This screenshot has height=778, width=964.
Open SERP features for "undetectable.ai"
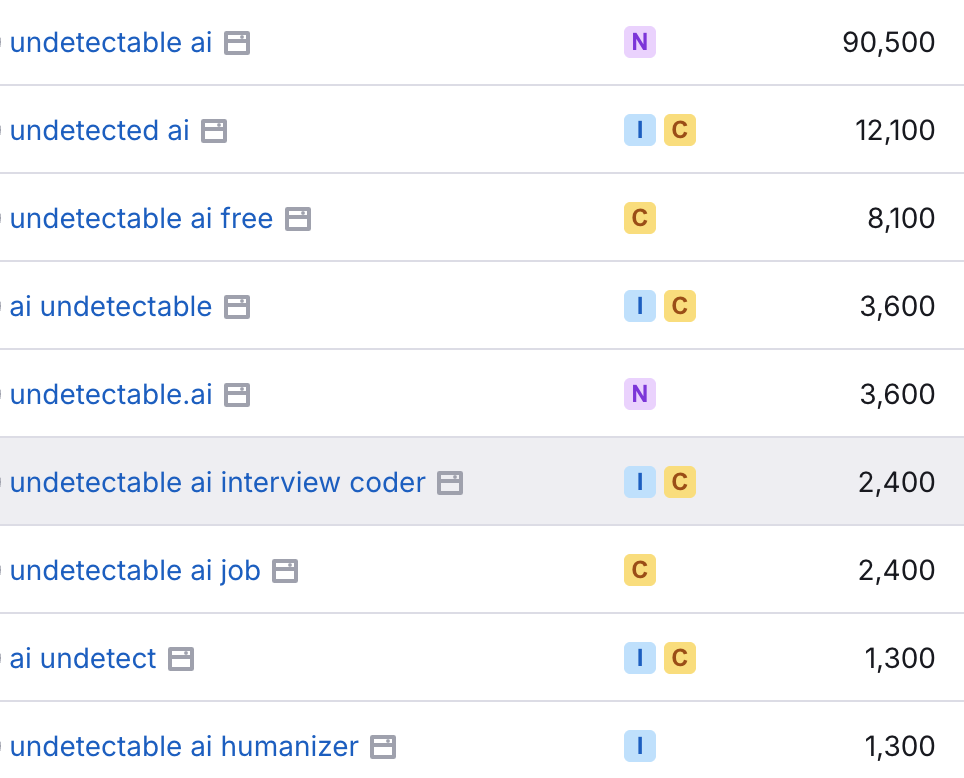[236, 394]
